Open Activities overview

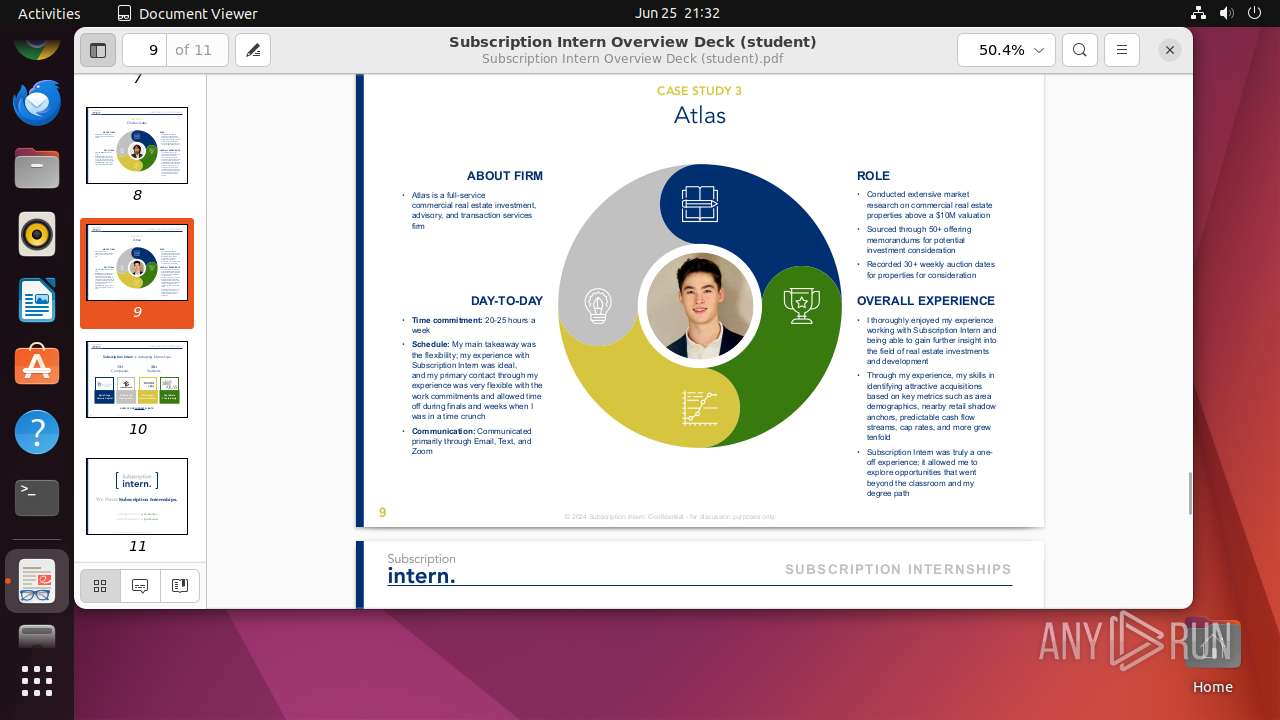click(49, 13)
